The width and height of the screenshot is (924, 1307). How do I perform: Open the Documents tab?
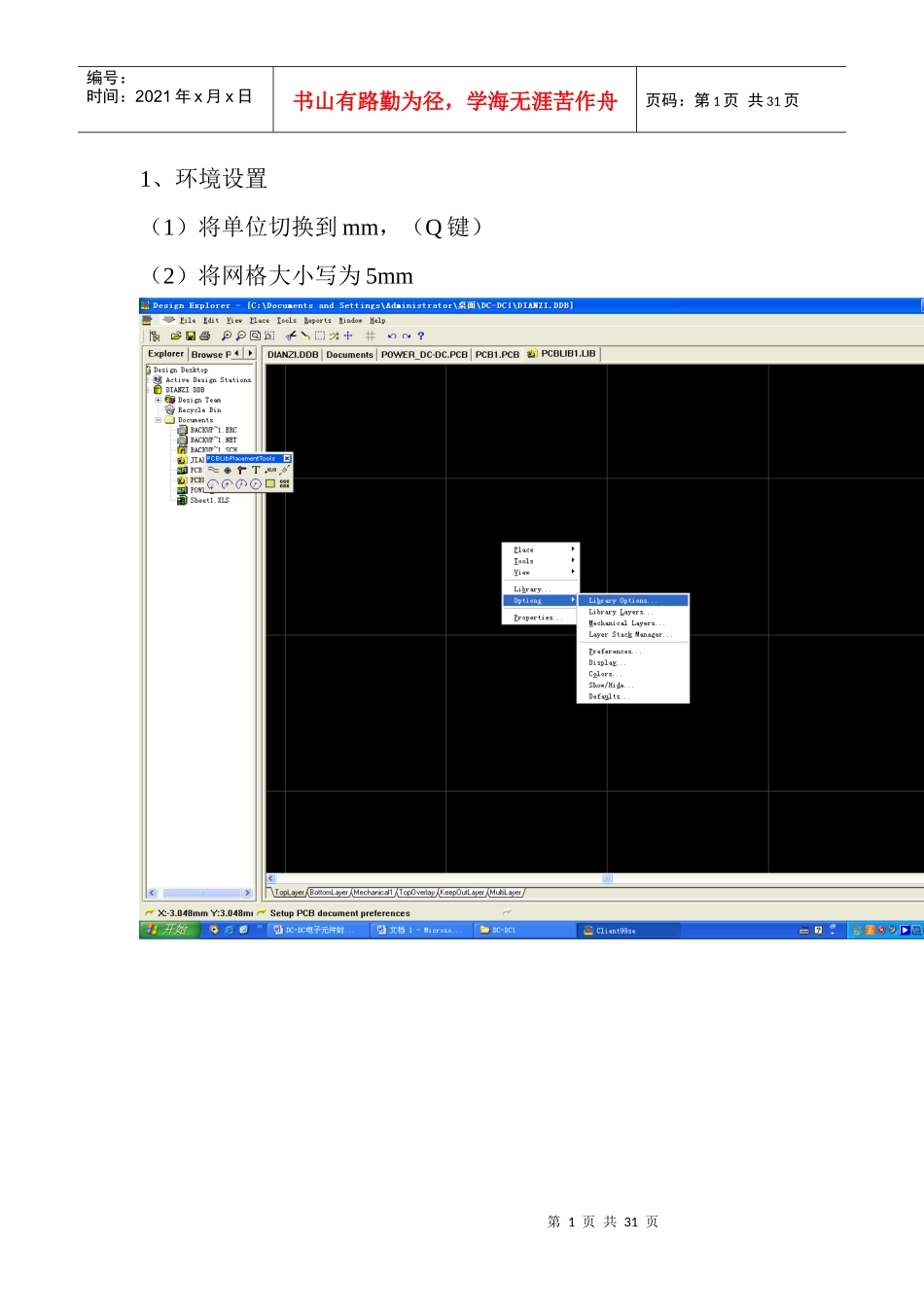click(x=349, y=355)
